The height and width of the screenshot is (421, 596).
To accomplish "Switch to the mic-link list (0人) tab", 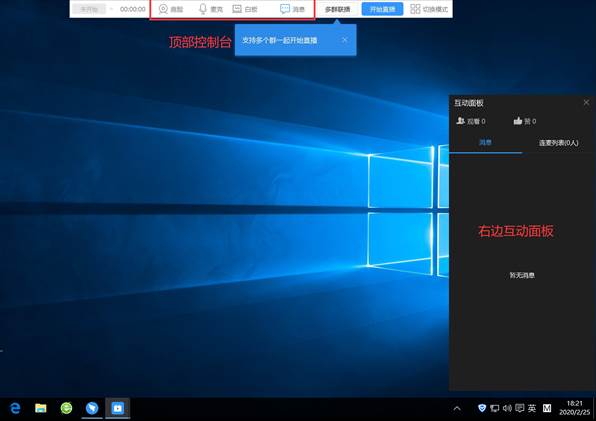I will point(558,143).
